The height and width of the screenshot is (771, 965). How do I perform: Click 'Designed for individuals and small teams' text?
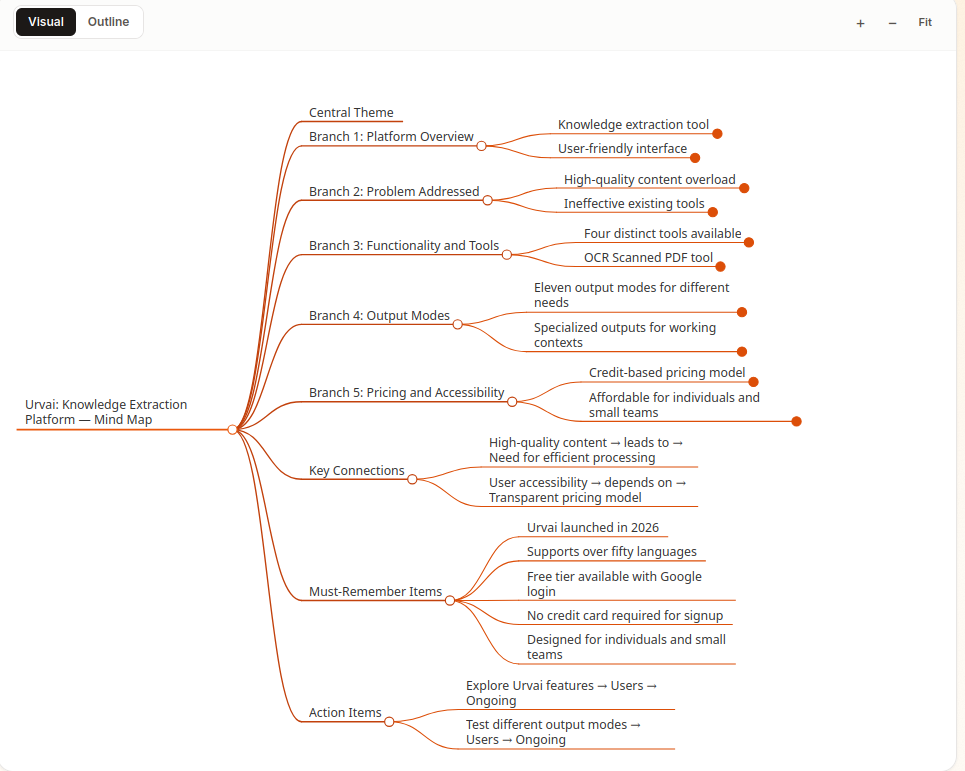pyautogui.click(x=626, y=647)
